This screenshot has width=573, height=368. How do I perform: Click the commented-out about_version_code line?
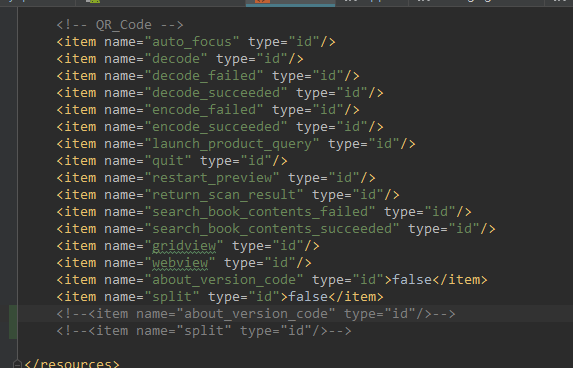tap(256, 314)
